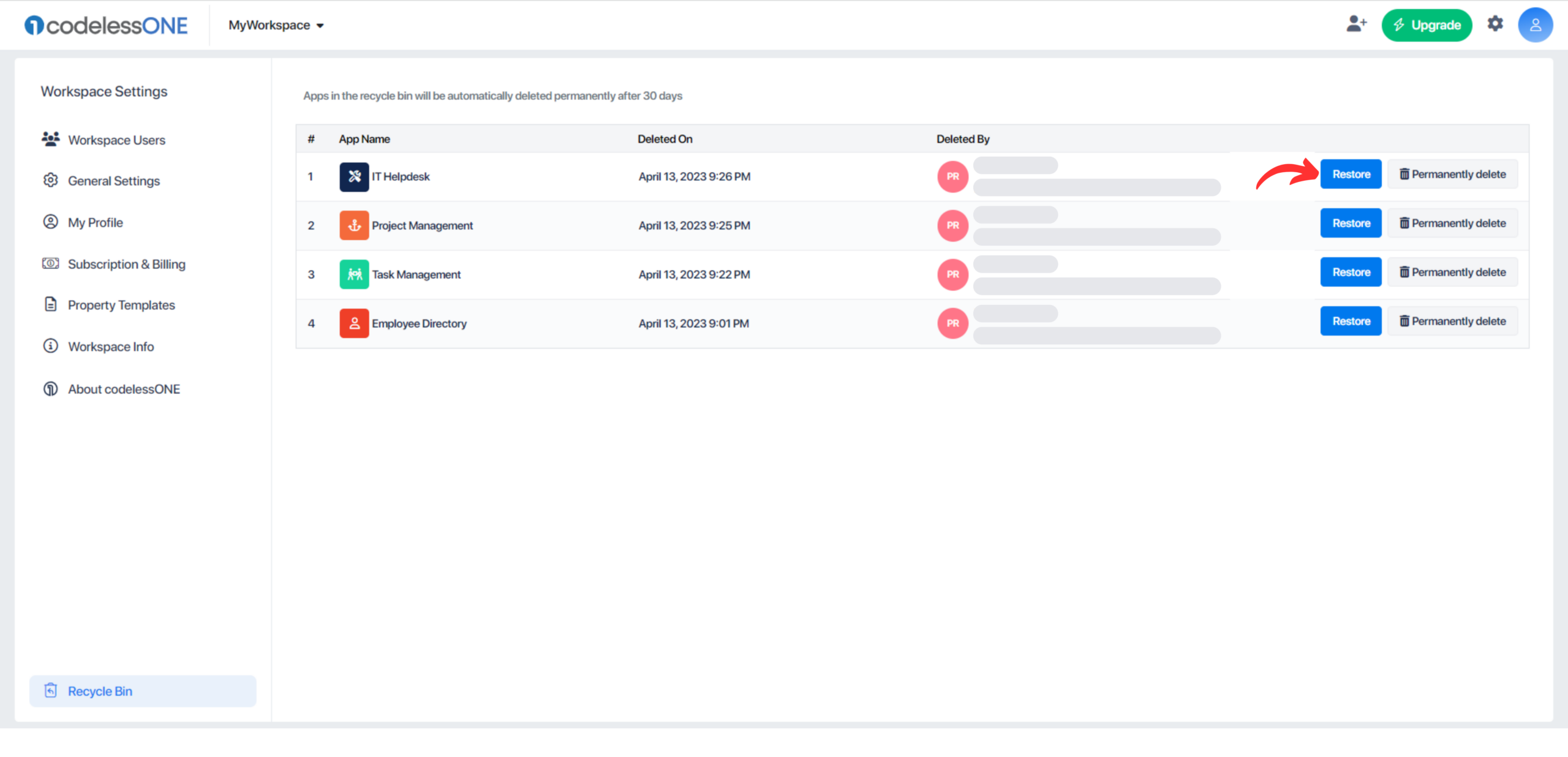Permanently delete Employee Directory
This screenshot has width=1568, height=757.
pos(1452,321)
